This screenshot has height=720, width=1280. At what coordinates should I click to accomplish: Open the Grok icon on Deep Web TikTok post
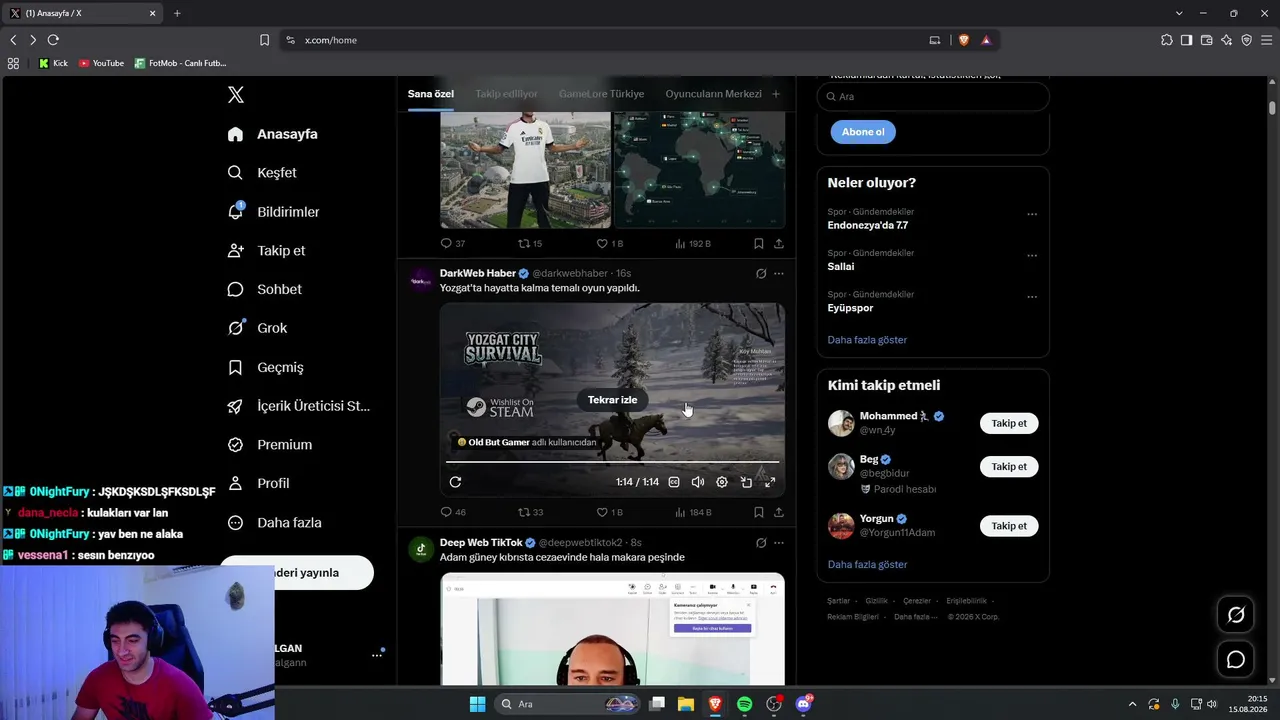761,543
